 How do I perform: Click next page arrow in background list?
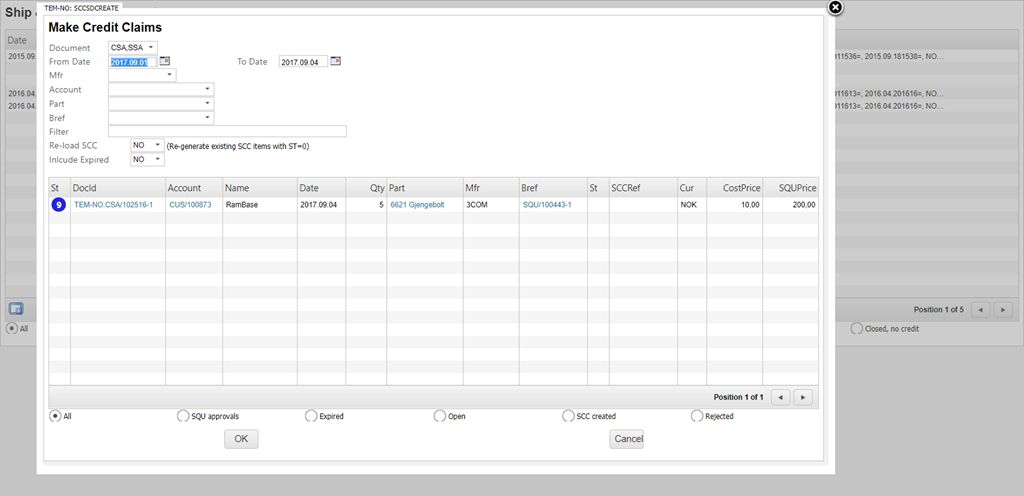[1003, 310]
